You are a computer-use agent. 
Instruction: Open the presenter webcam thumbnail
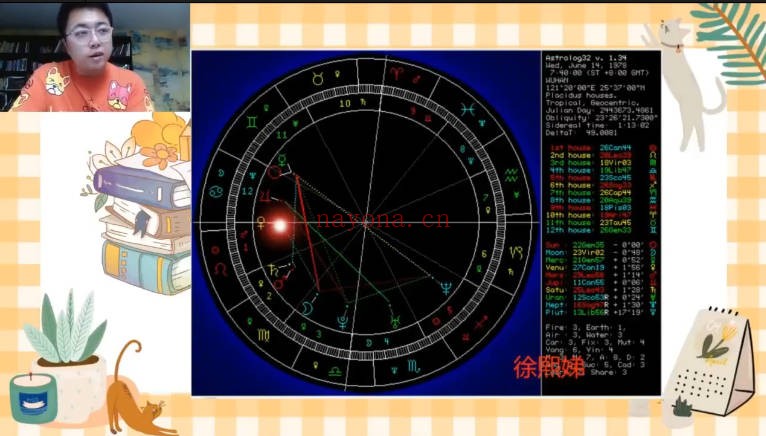(x=95, y=57)
